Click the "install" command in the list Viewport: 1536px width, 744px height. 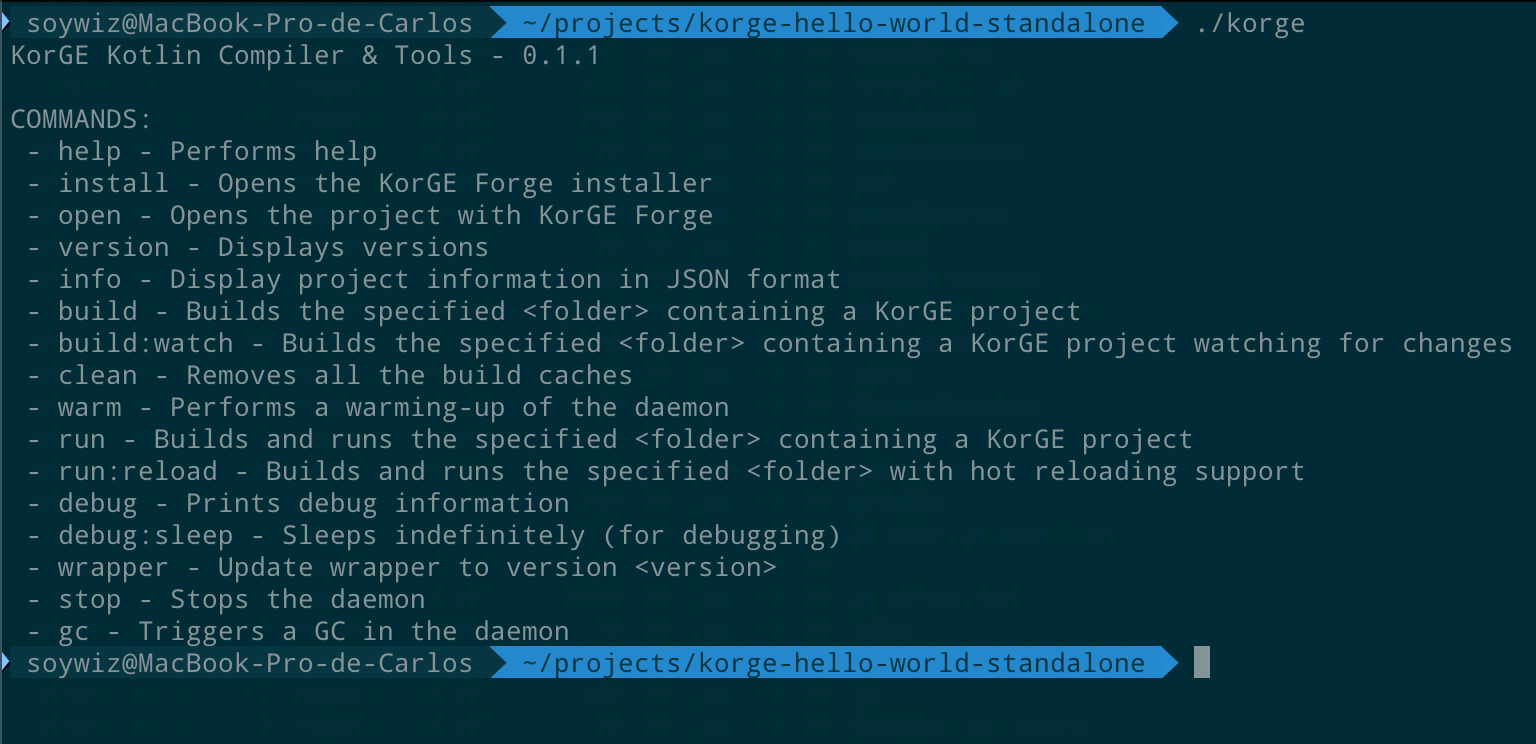click(113, 184)
